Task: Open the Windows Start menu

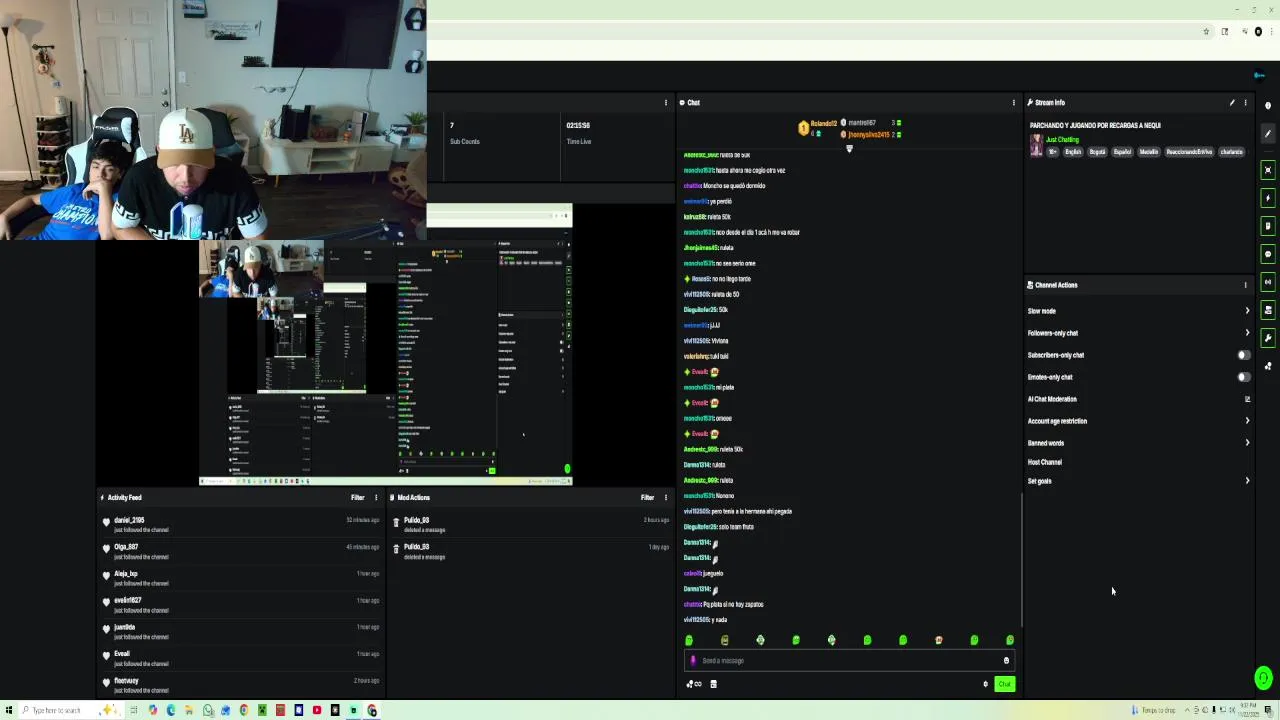Action: pos(9,710)
